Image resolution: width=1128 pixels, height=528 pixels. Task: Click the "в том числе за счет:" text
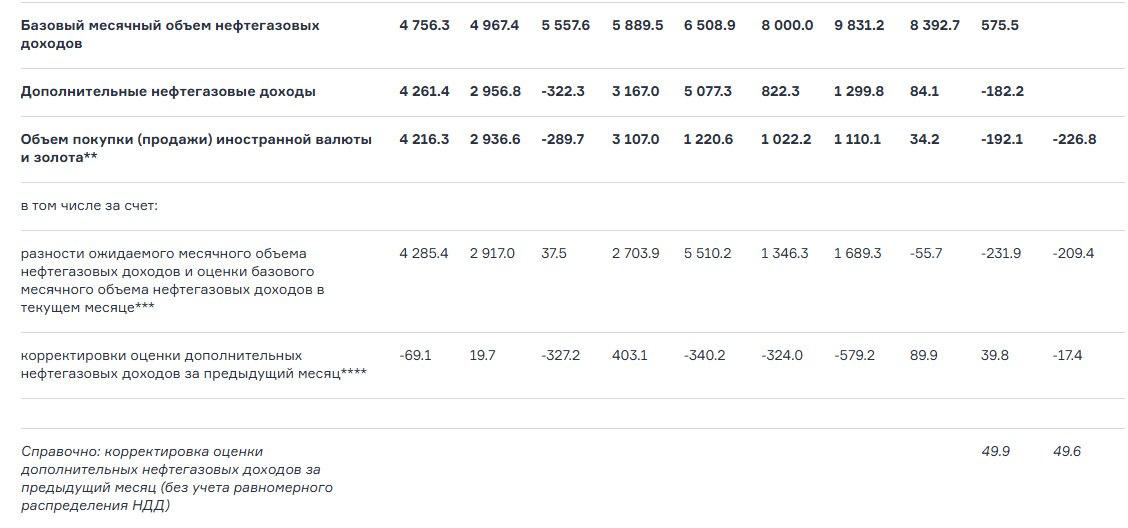click(x=89, y=205)
